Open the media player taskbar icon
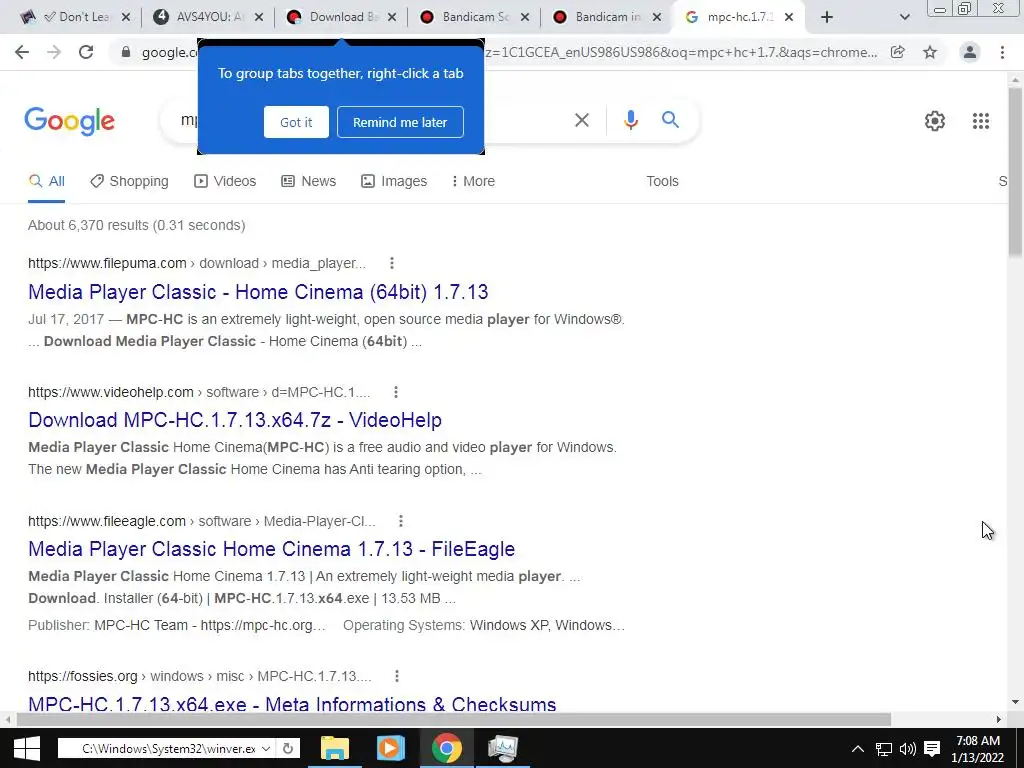The height and width of the screenshot is (768, 1024). [391, 748]
